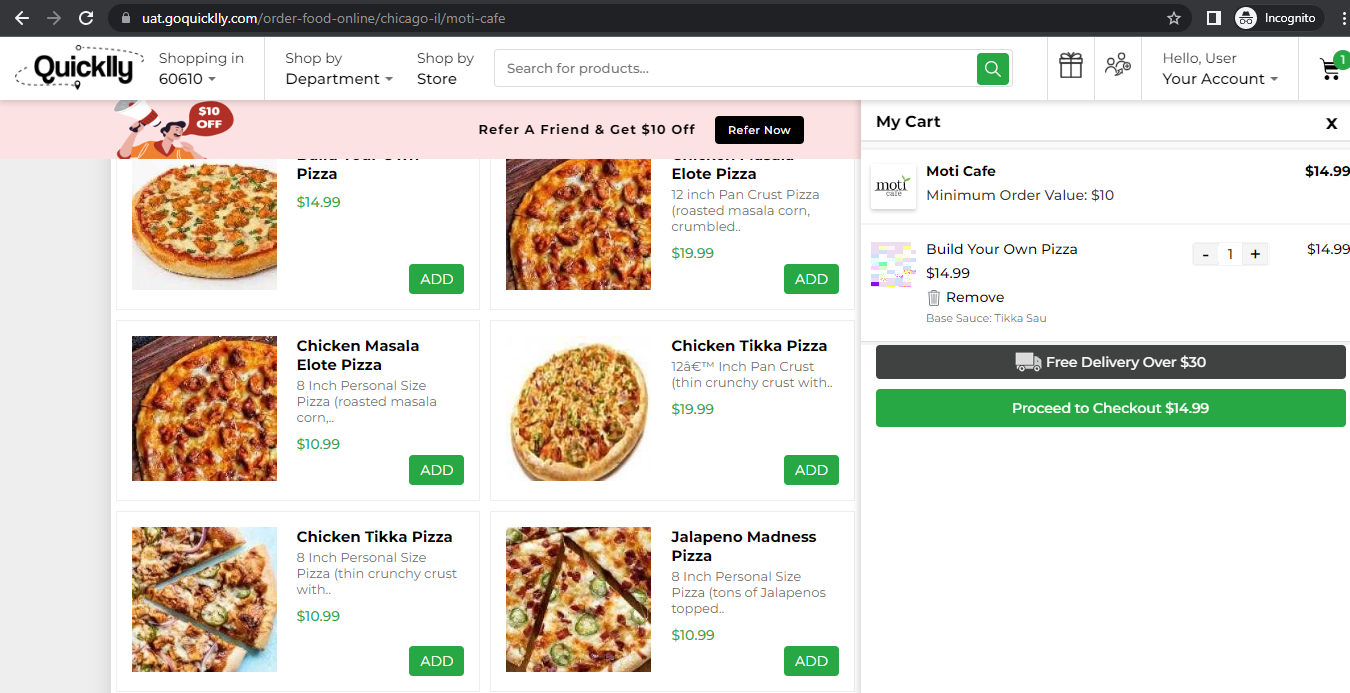Add 12 inch Chicken Masala Elote Pizza $19.99
The image size is (1350, 693).
[x=811, y=279]
